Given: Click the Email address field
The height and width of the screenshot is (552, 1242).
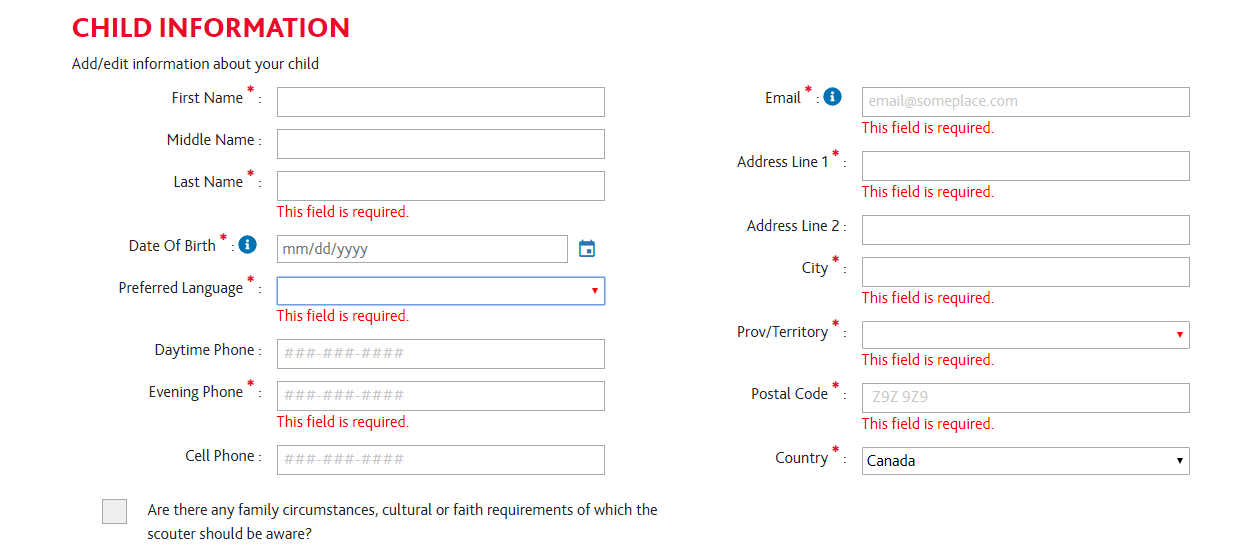Looking at the screenshot, I should coord(1026,102).
